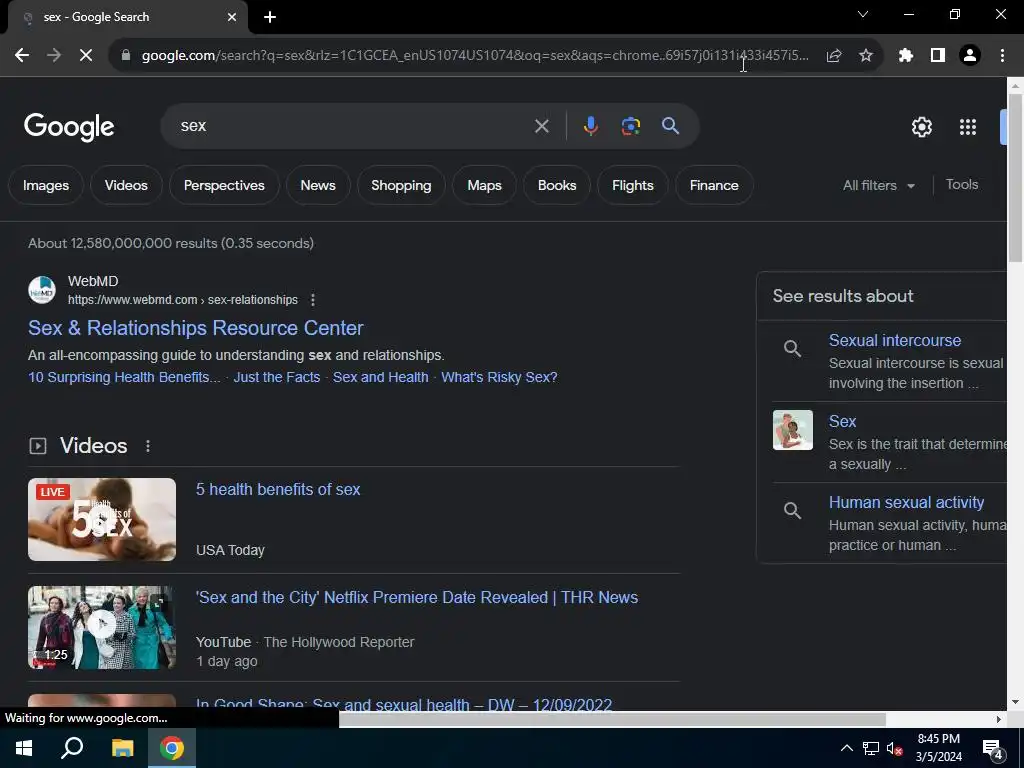Bookmark this tab with the star icon
1024x768 pixels.
865,56
